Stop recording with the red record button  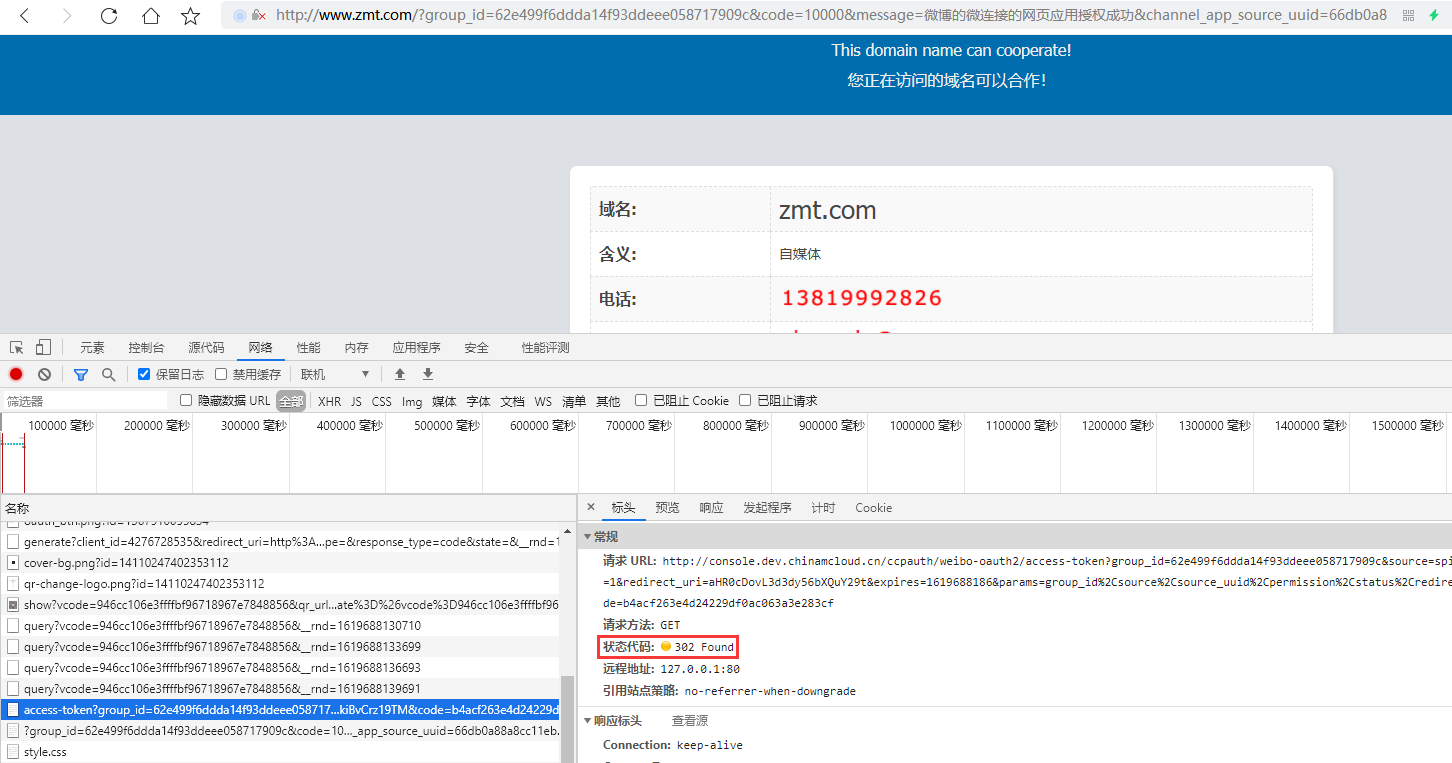pyautogui.click(x=16, y=374)
